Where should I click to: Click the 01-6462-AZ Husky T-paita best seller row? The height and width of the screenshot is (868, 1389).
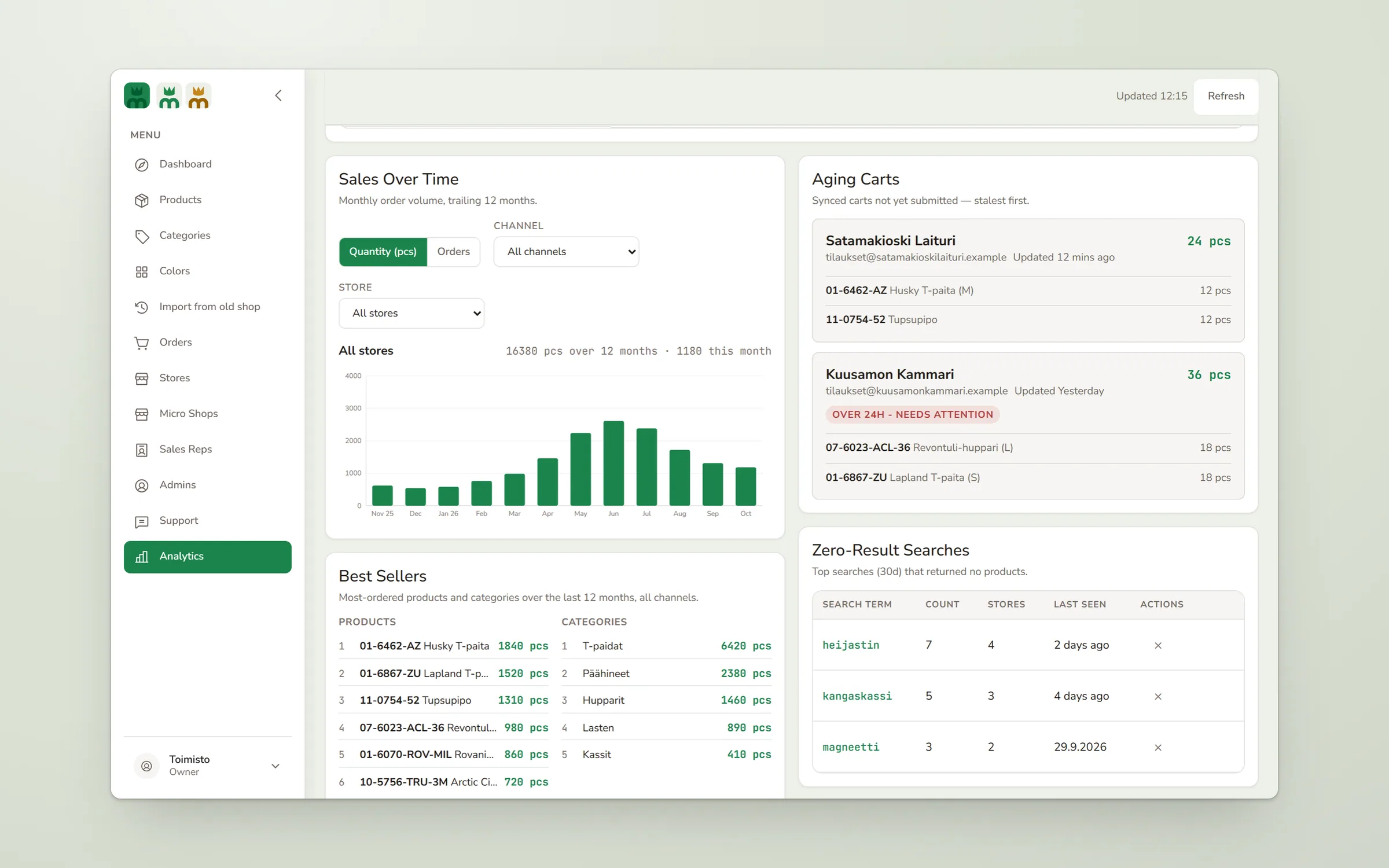[443, 646]
